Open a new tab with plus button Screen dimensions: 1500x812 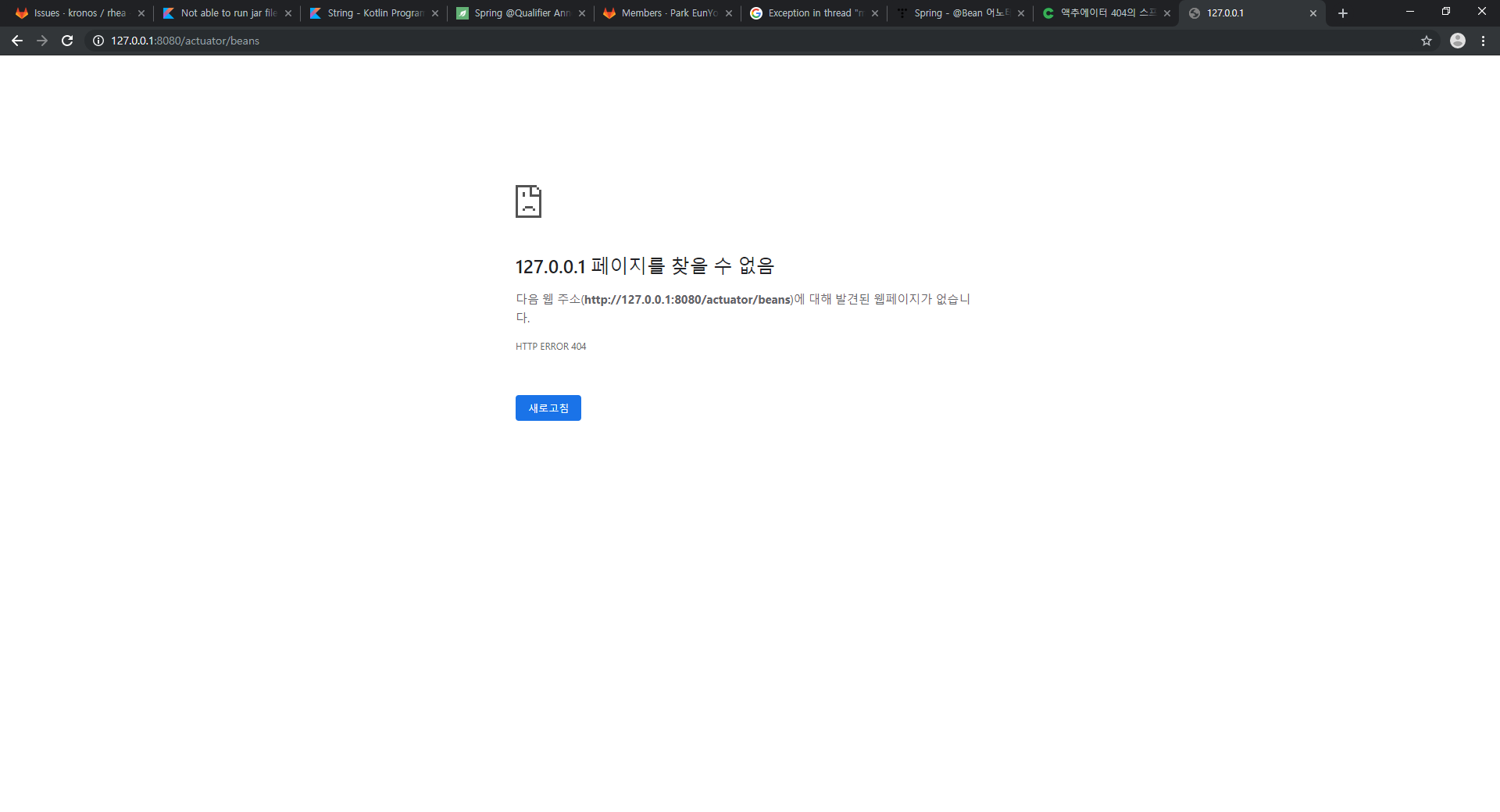[x=1343, y=13]
